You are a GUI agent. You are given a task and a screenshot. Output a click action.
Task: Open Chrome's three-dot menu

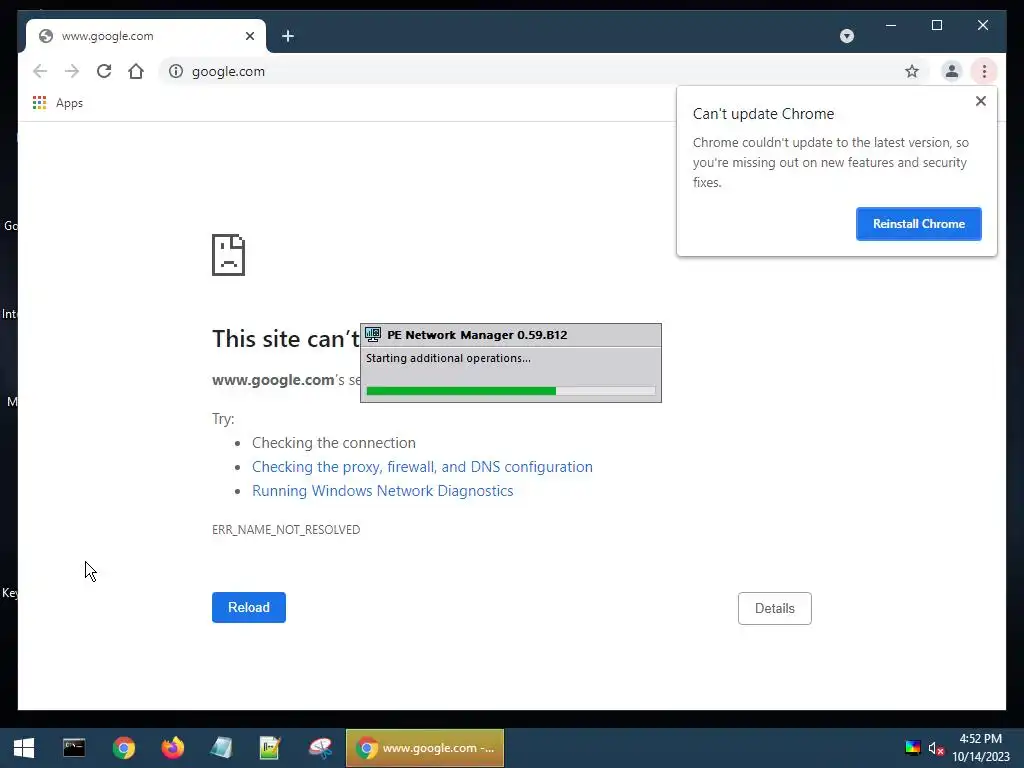(984, 71)
